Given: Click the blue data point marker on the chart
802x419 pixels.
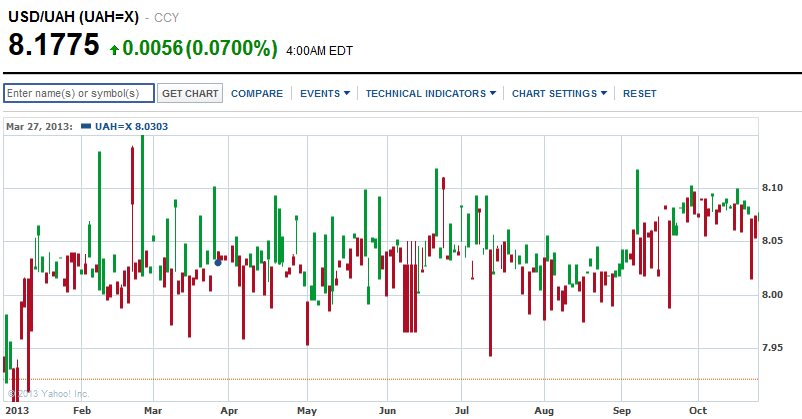Looking at the screenshot, I should [218, 262].
